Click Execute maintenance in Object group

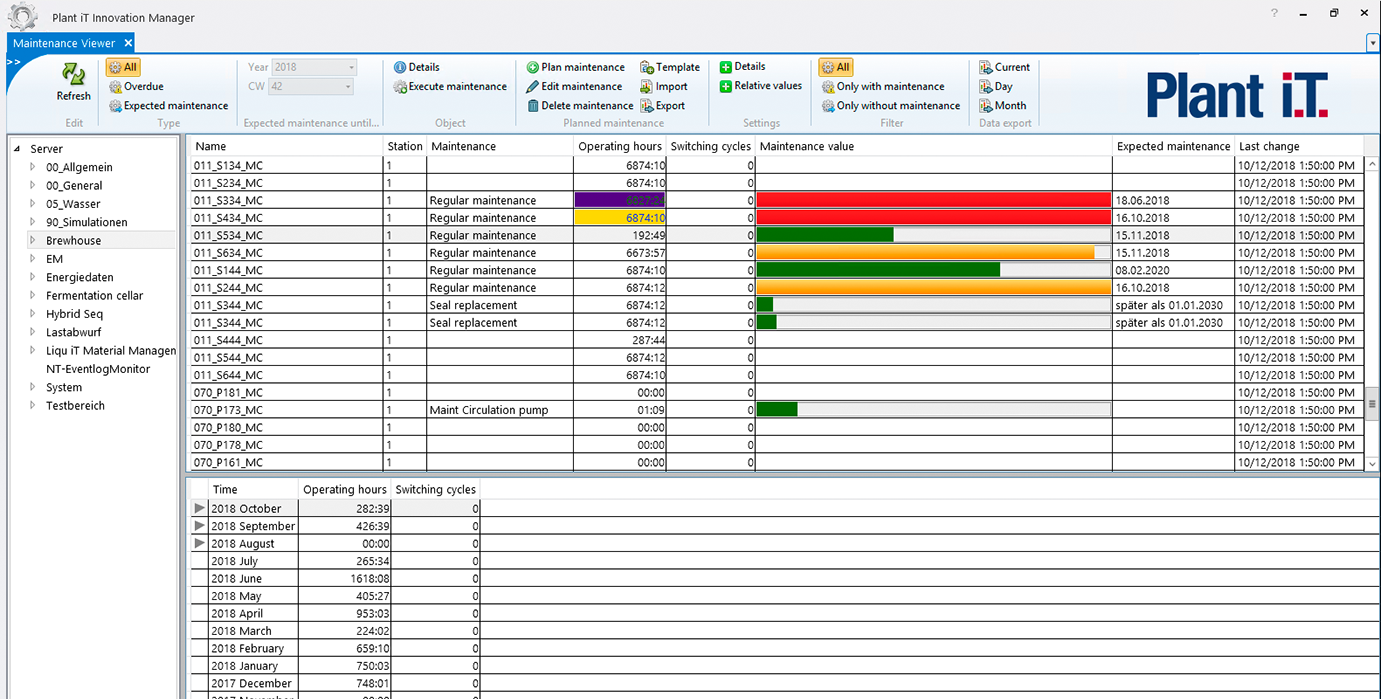[x=450, y=87]
